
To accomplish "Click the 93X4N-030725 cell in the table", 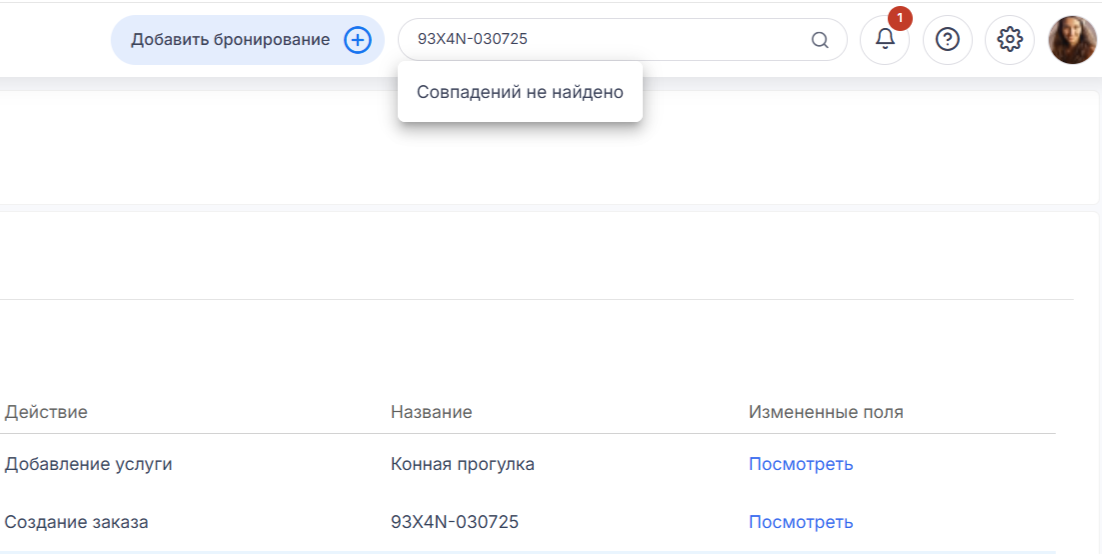I will [x=455, y=522].
